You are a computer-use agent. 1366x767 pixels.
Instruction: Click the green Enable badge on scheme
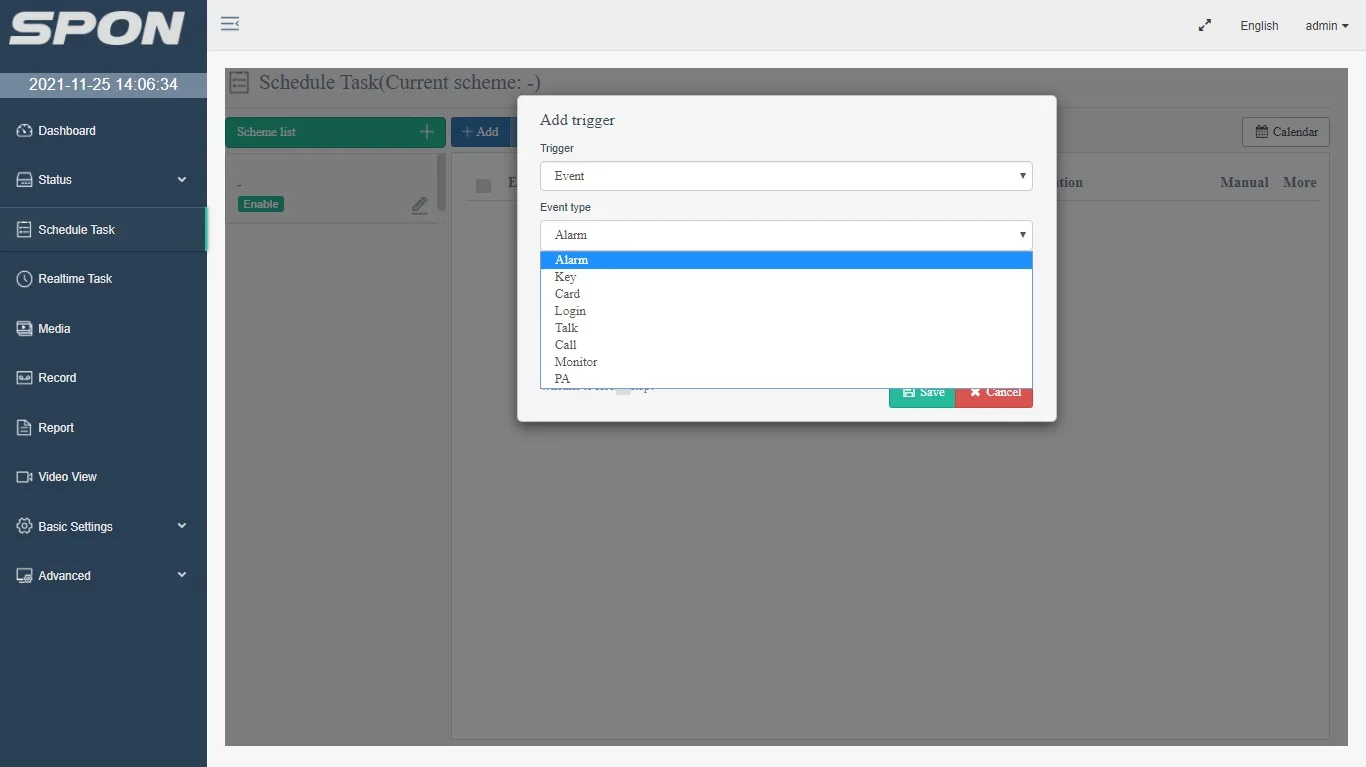click(261, 204)
